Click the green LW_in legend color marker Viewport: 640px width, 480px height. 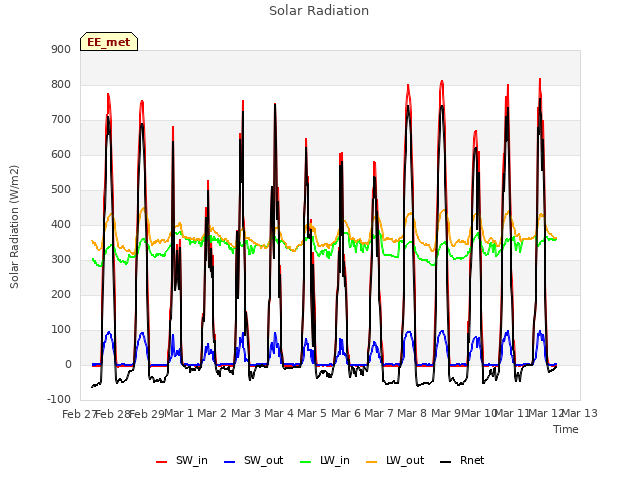(306, 462)
